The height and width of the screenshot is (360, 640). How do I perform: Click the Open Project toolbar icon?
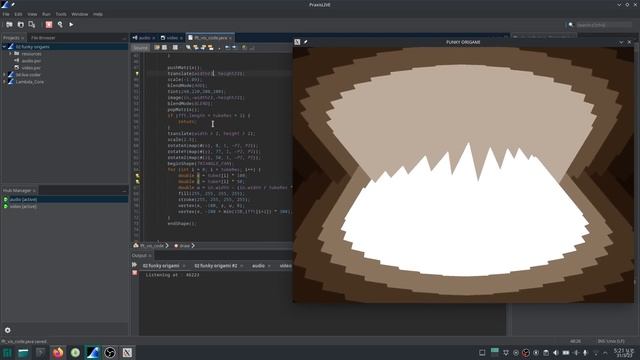(20, 25)
